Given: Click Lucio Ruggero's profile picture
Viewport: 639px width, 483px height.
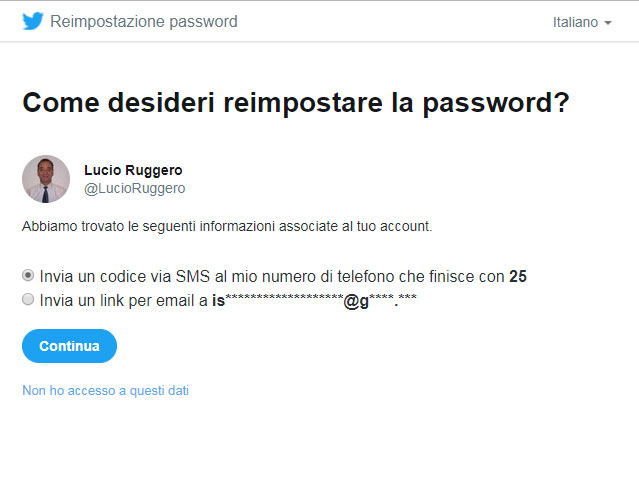Looking at the screenshot, I should pos(46,179).
